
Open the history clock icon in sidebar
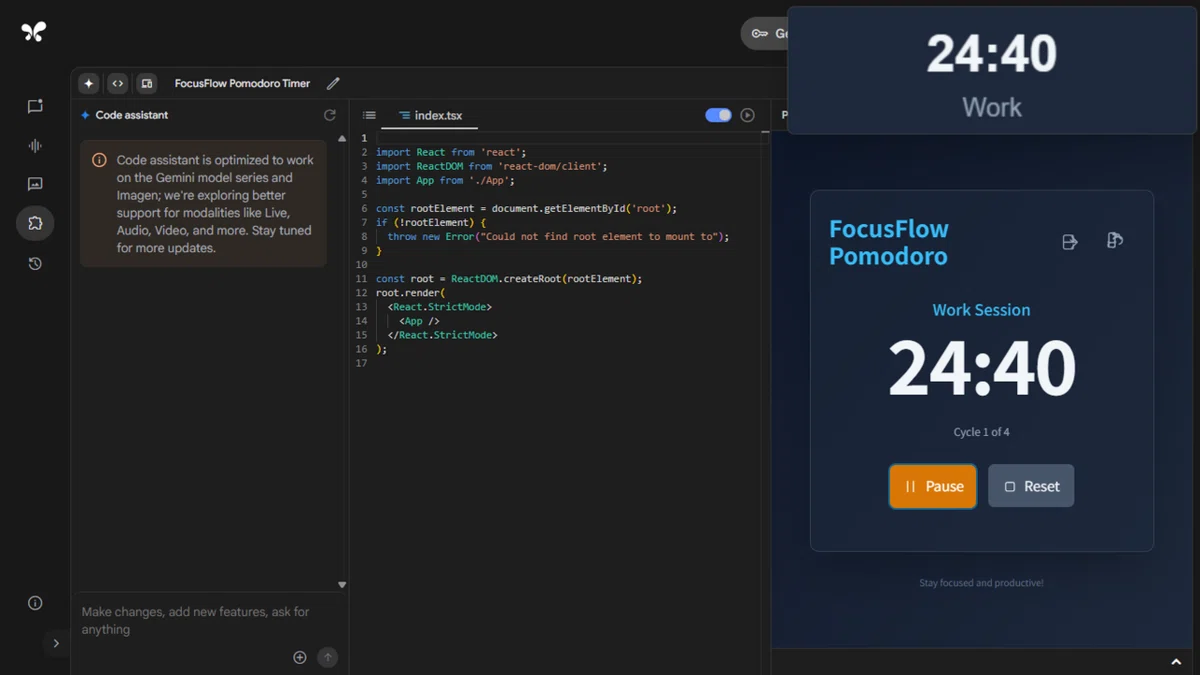[x=35, y=264]
